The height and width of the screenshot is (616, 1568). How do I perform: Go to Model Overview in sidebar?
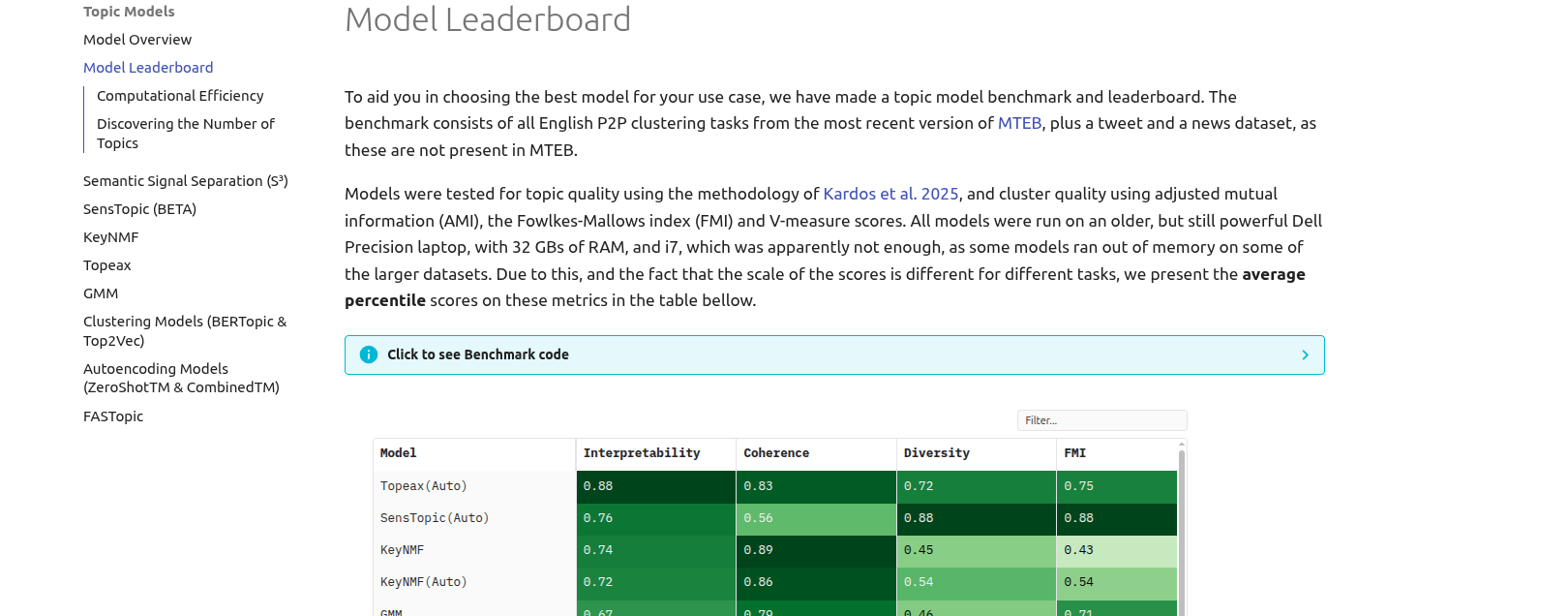(137, 40)
